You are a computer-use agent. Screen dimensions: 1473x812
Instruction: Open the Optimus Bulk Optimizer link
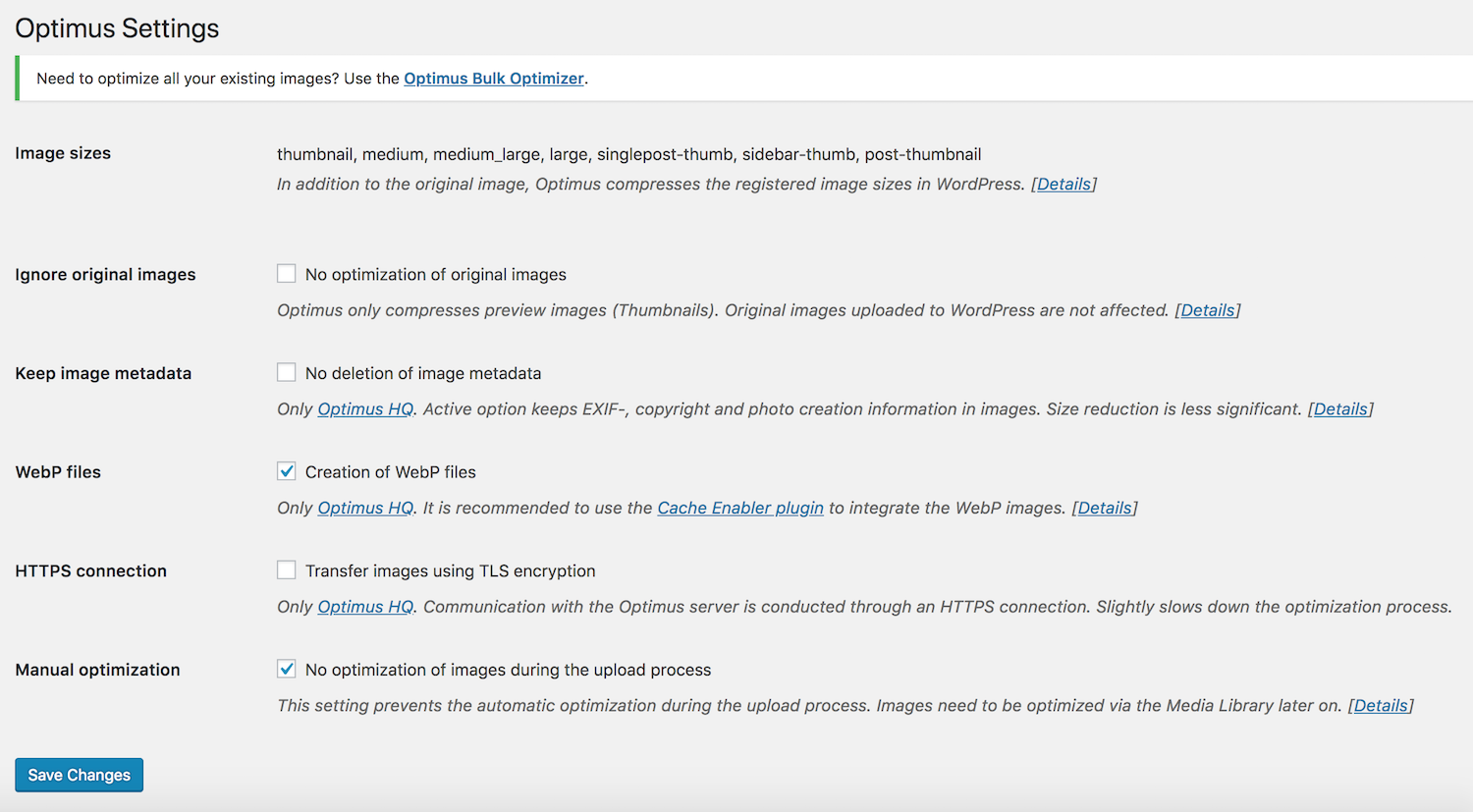[494, 79]
